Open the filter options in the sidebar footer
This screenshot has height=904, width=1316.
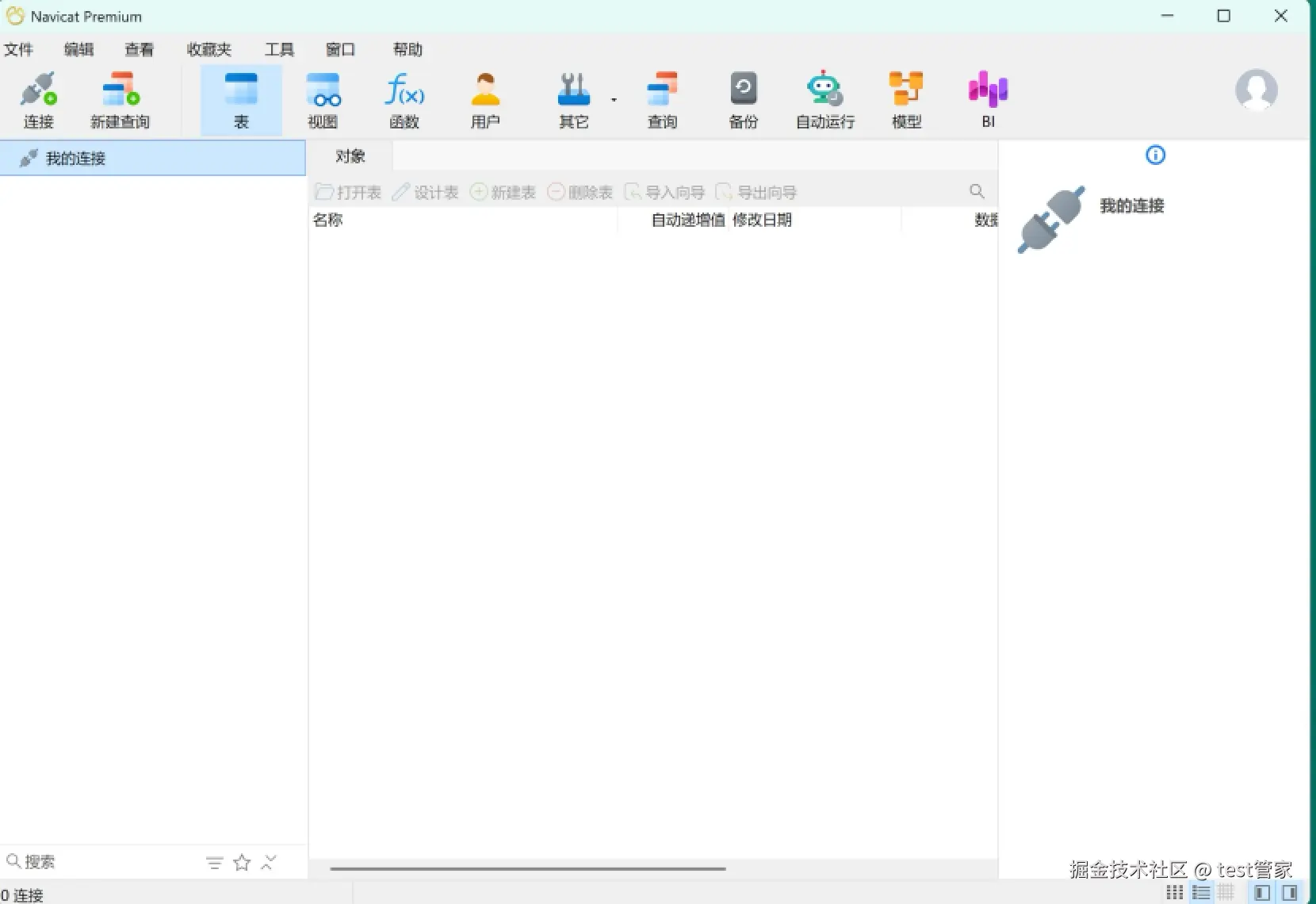(213, 862)
